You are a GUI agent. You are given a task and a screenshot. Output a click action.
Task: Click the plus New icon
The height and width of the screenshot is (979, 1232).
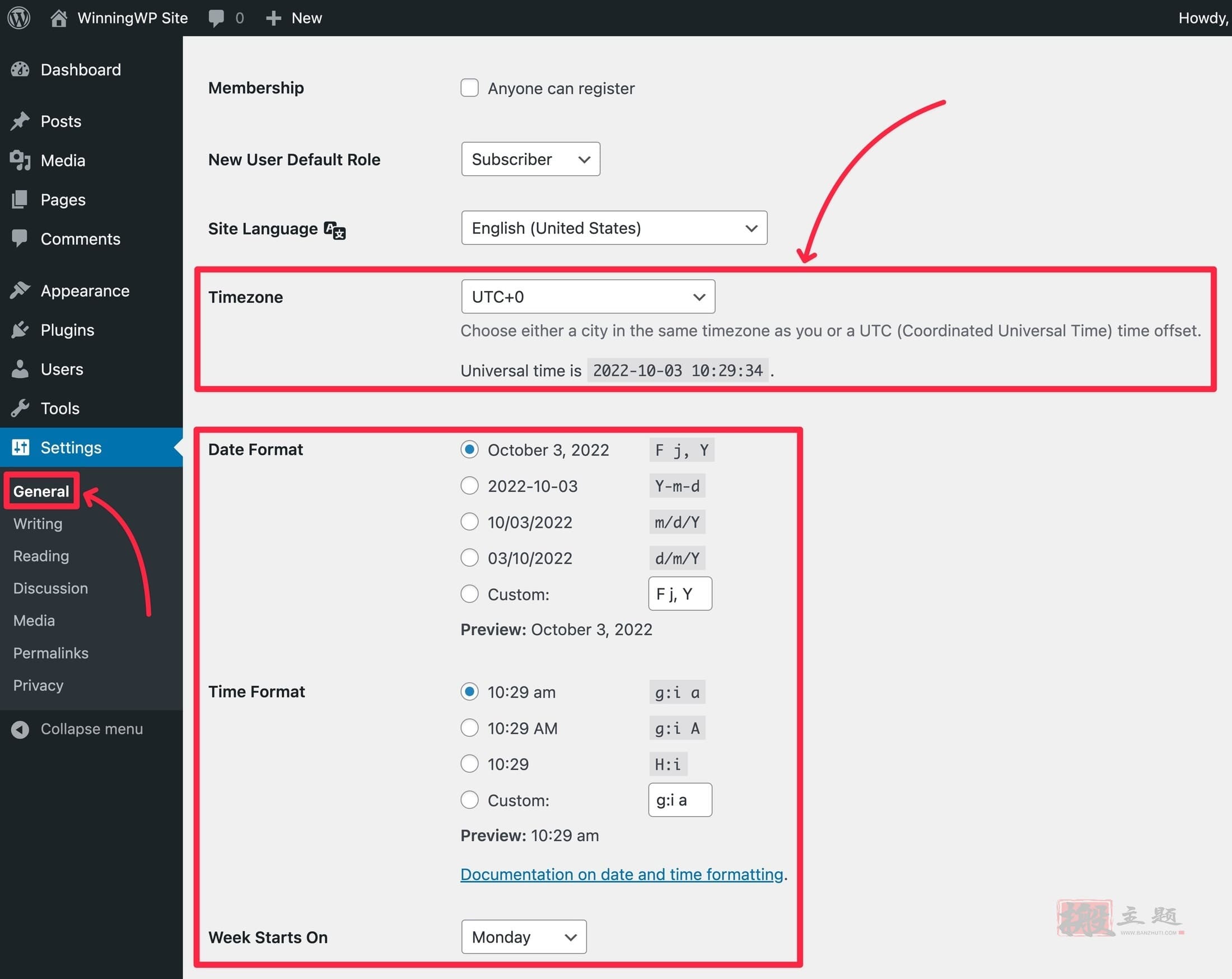[x=274, y=18]
